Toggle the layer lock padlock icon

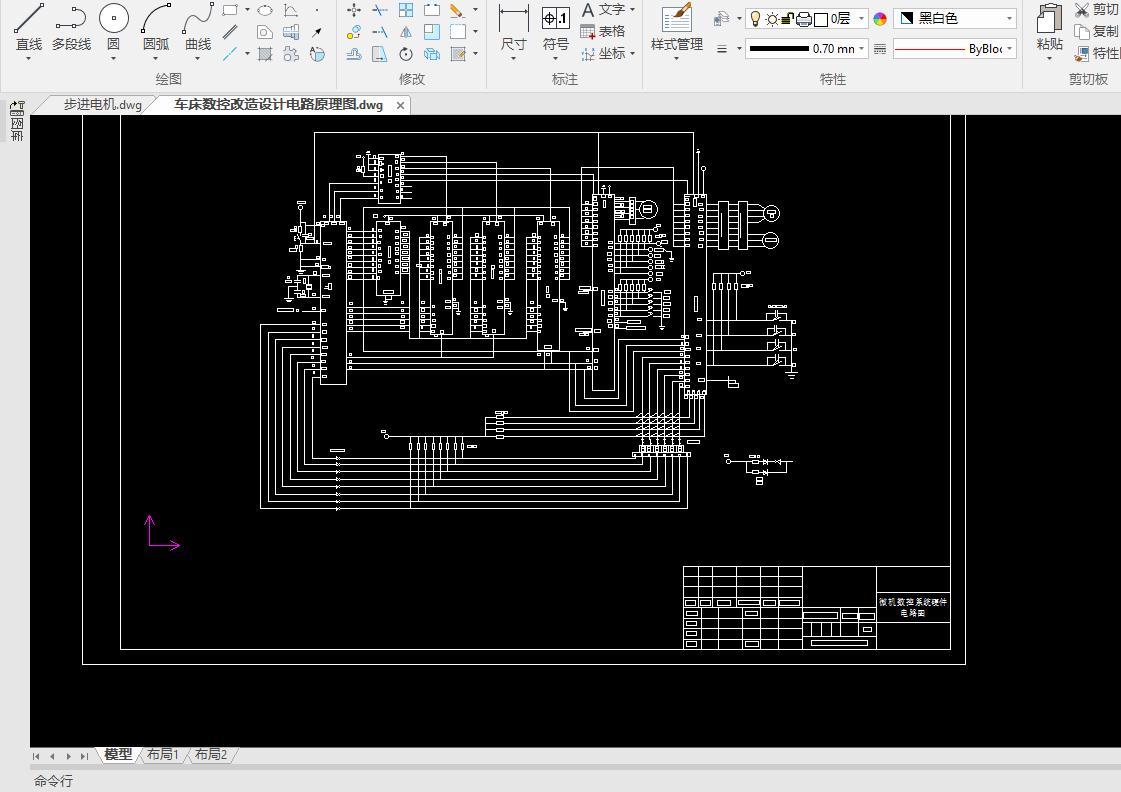click(x=787, y=19)
